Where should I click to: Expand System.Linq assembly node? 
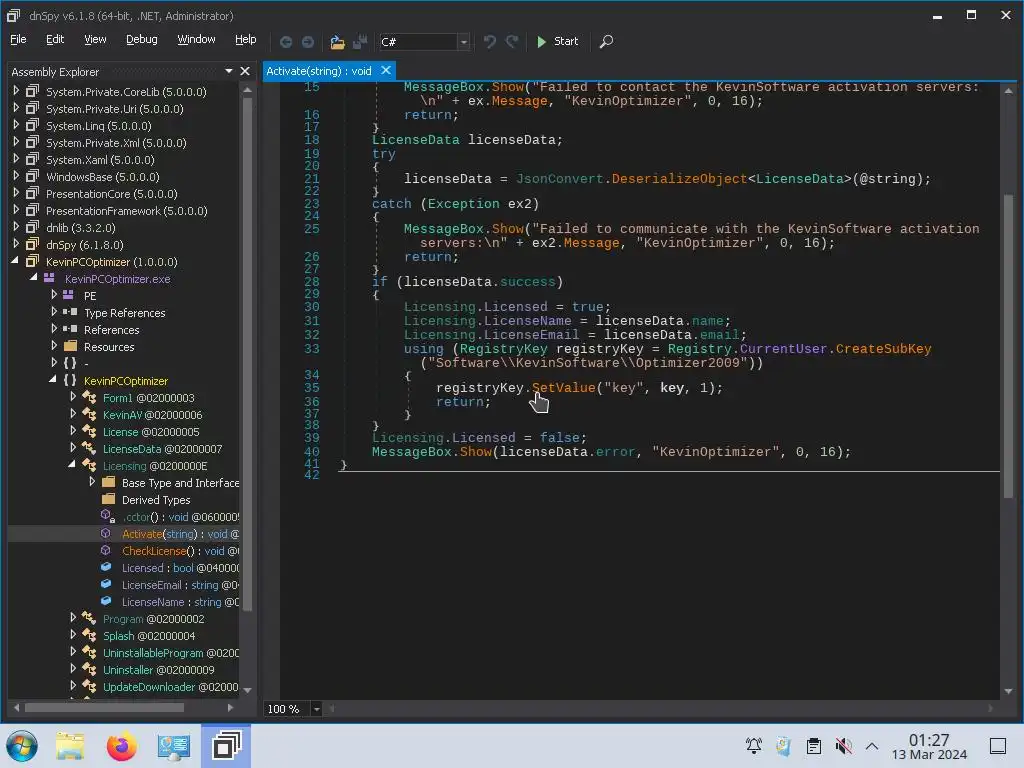click(x=16, y=125)
